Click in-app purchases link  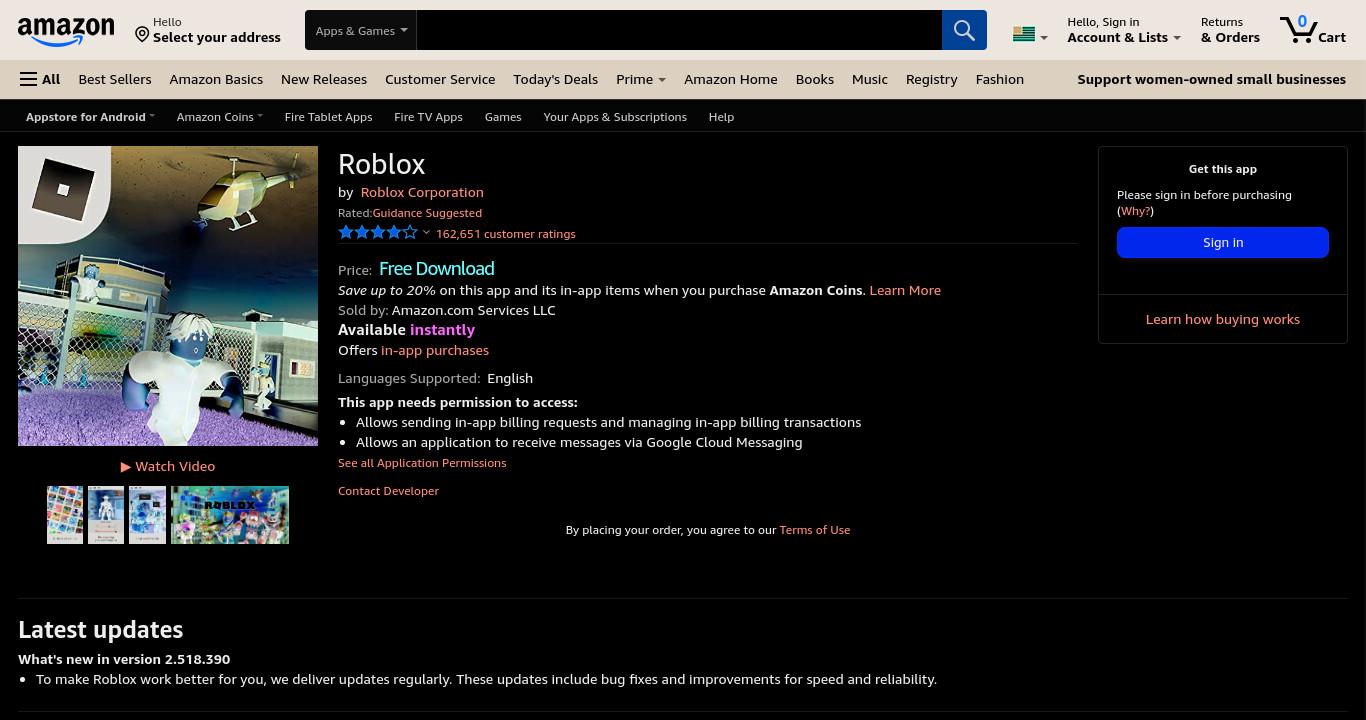click(435, 350)
